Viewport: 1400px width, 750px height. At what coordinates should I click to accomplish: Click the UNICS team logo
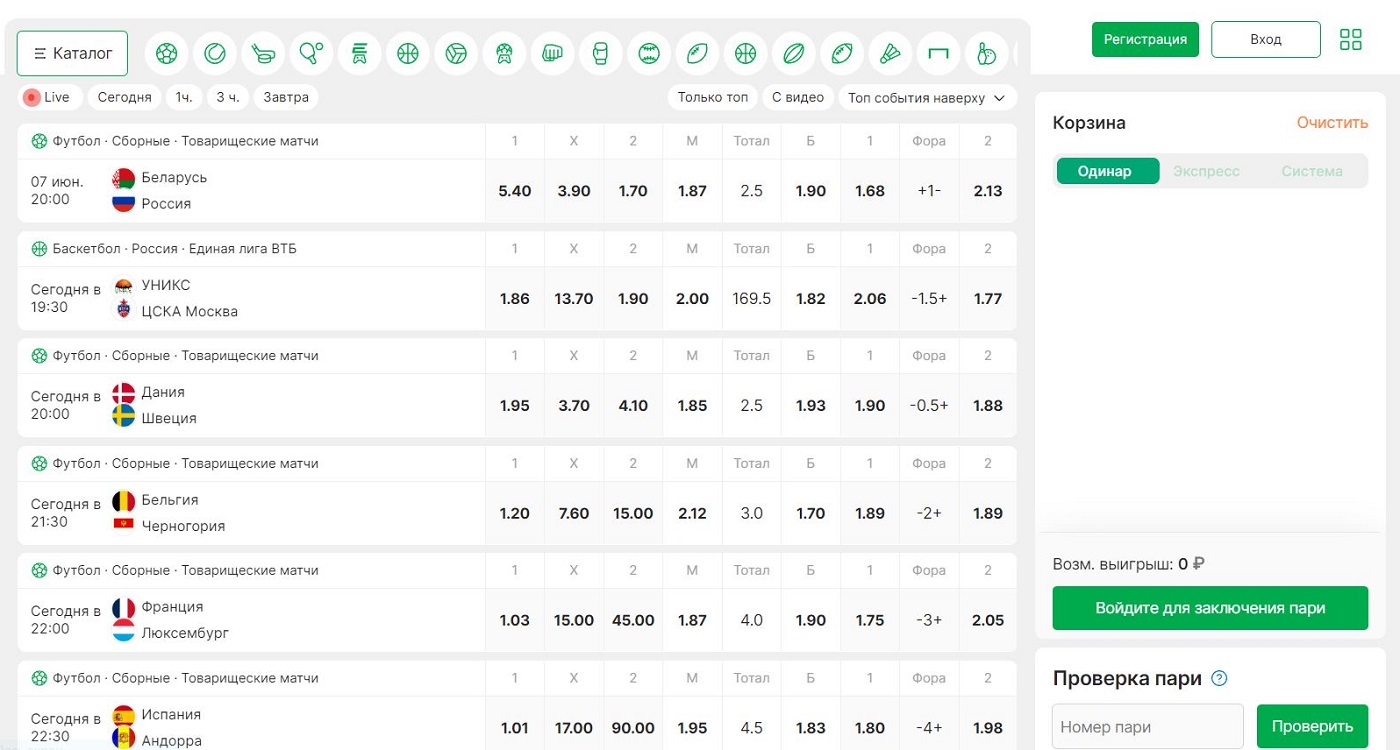coord(123,286)
